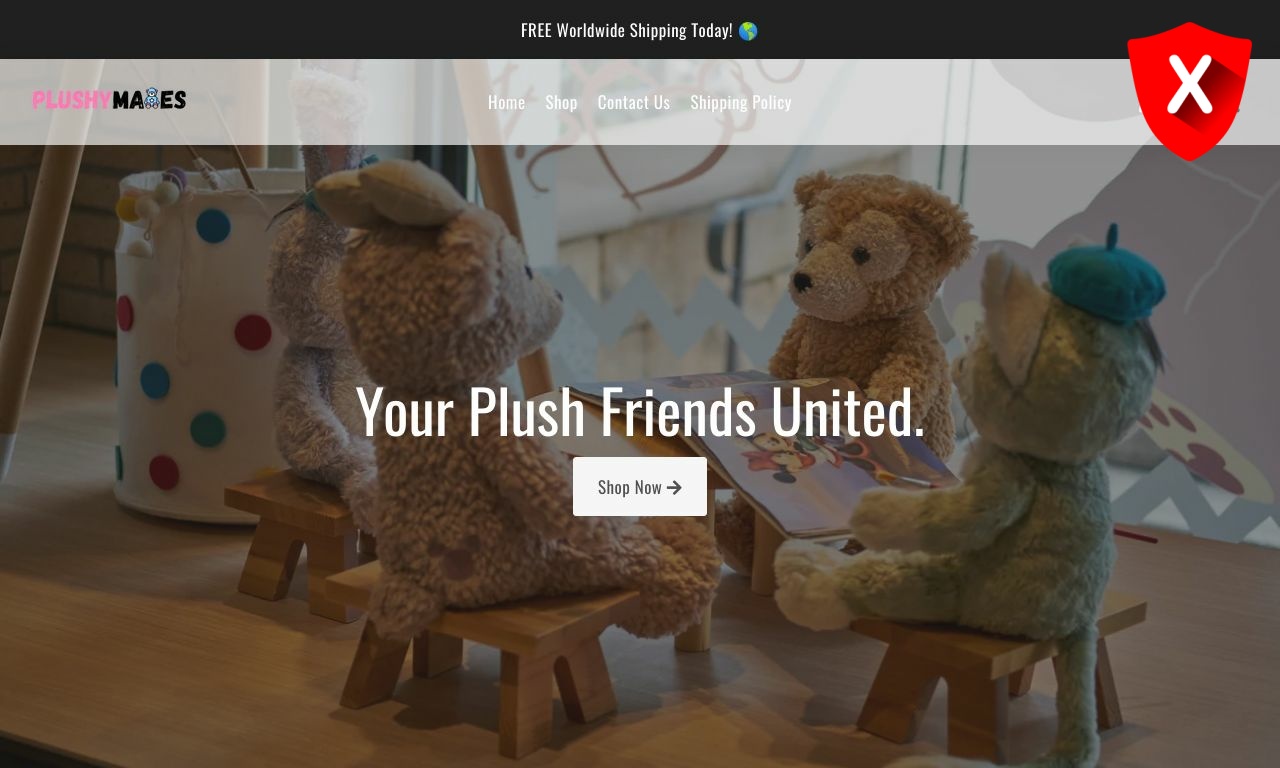Click the red shield X icon
1280x768 pixels.
(1189, 91)
